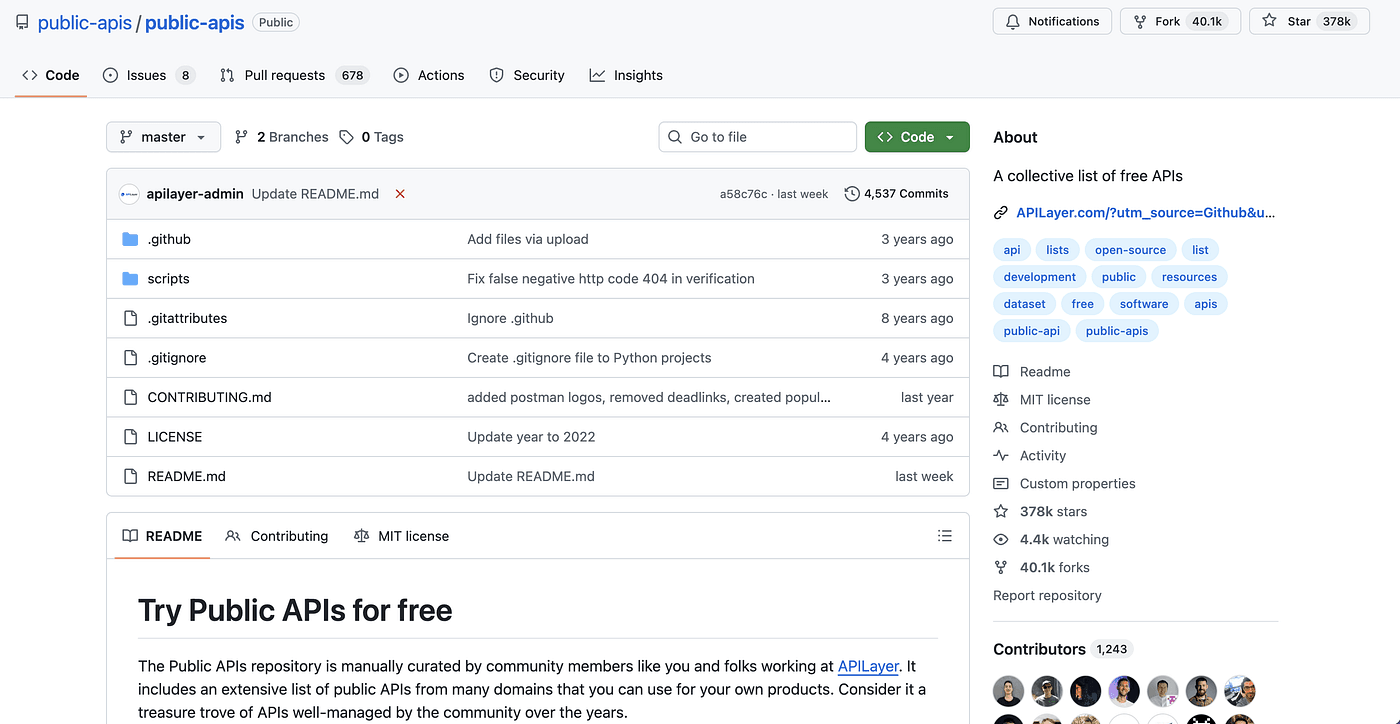Click the red failed status X icon

click(400, 194)
